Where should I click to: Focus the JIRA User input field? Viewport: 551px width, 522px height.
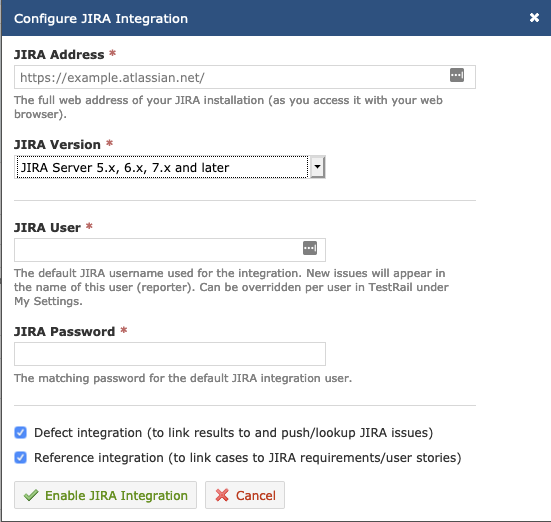[170, 250]
